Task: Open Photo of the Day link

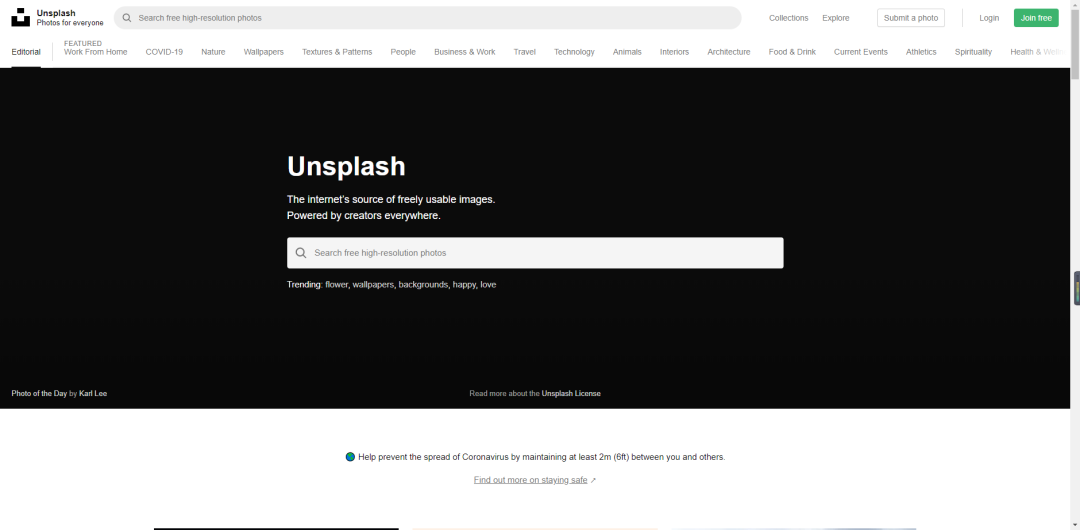Action: (x=39, y=394)
